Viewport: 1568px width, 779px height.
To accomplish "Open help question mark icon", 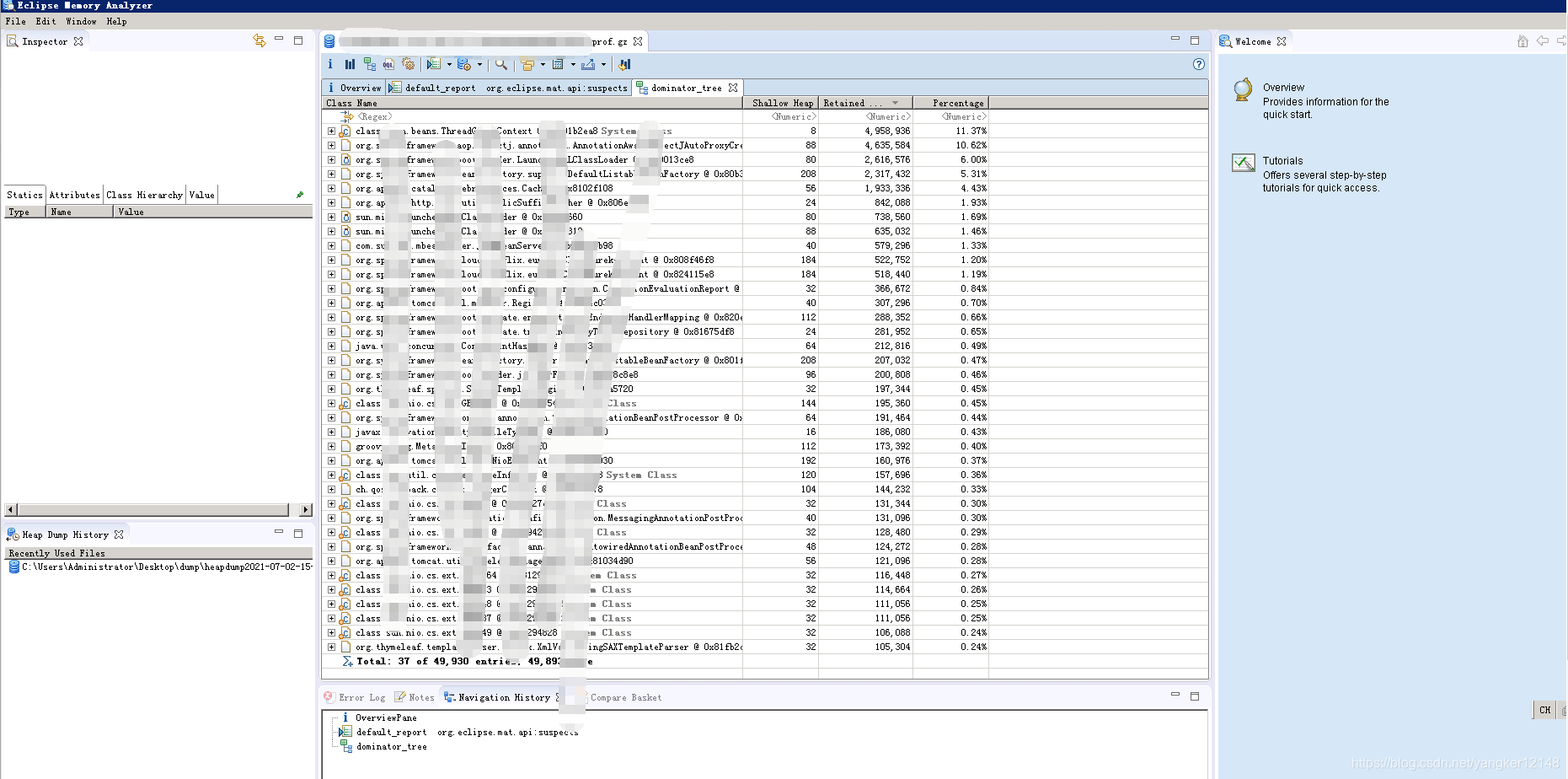I will click(1199, 64).
